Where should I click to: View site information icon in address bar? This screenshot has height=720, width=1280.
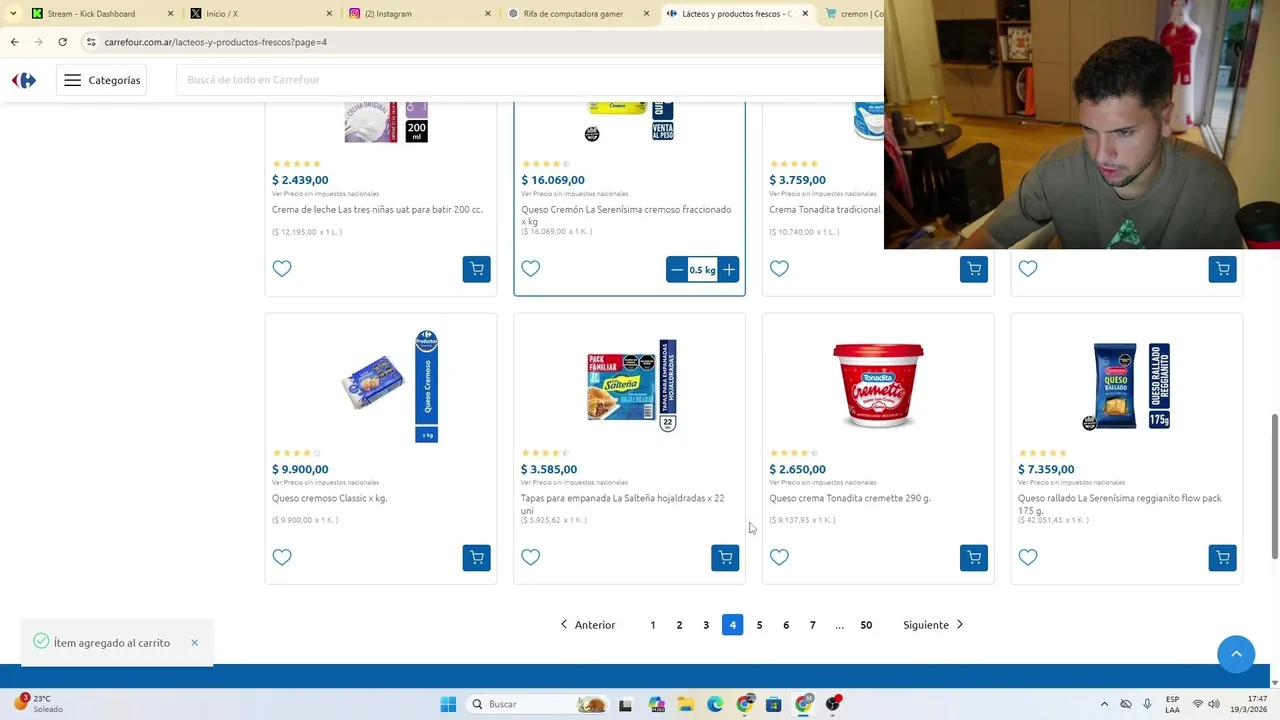point(91,42)
